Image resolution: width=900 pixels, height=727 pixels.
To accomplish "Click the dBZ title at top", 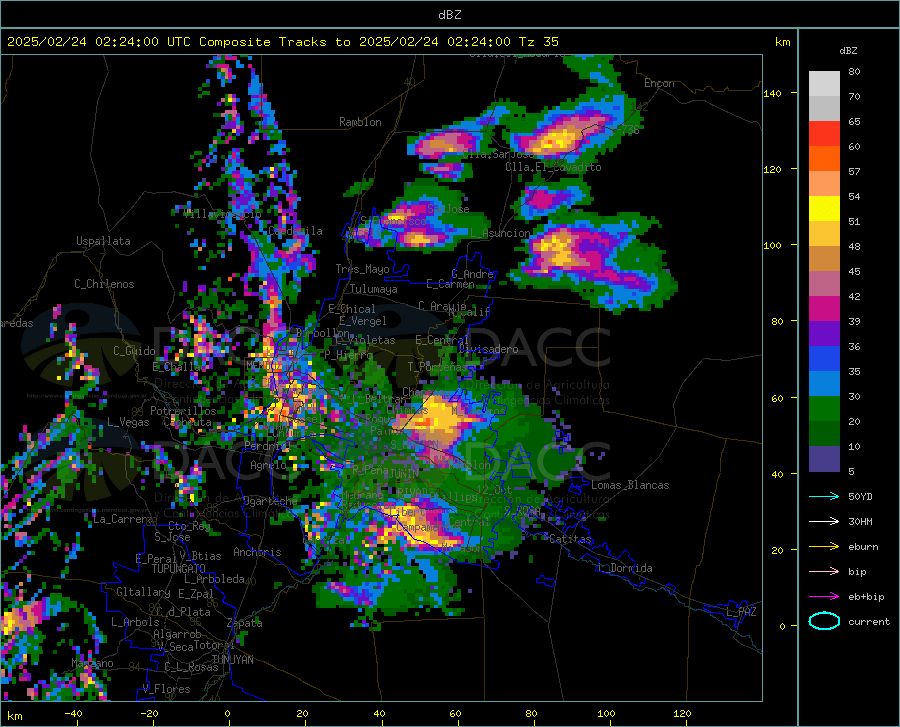I will 449,15.
